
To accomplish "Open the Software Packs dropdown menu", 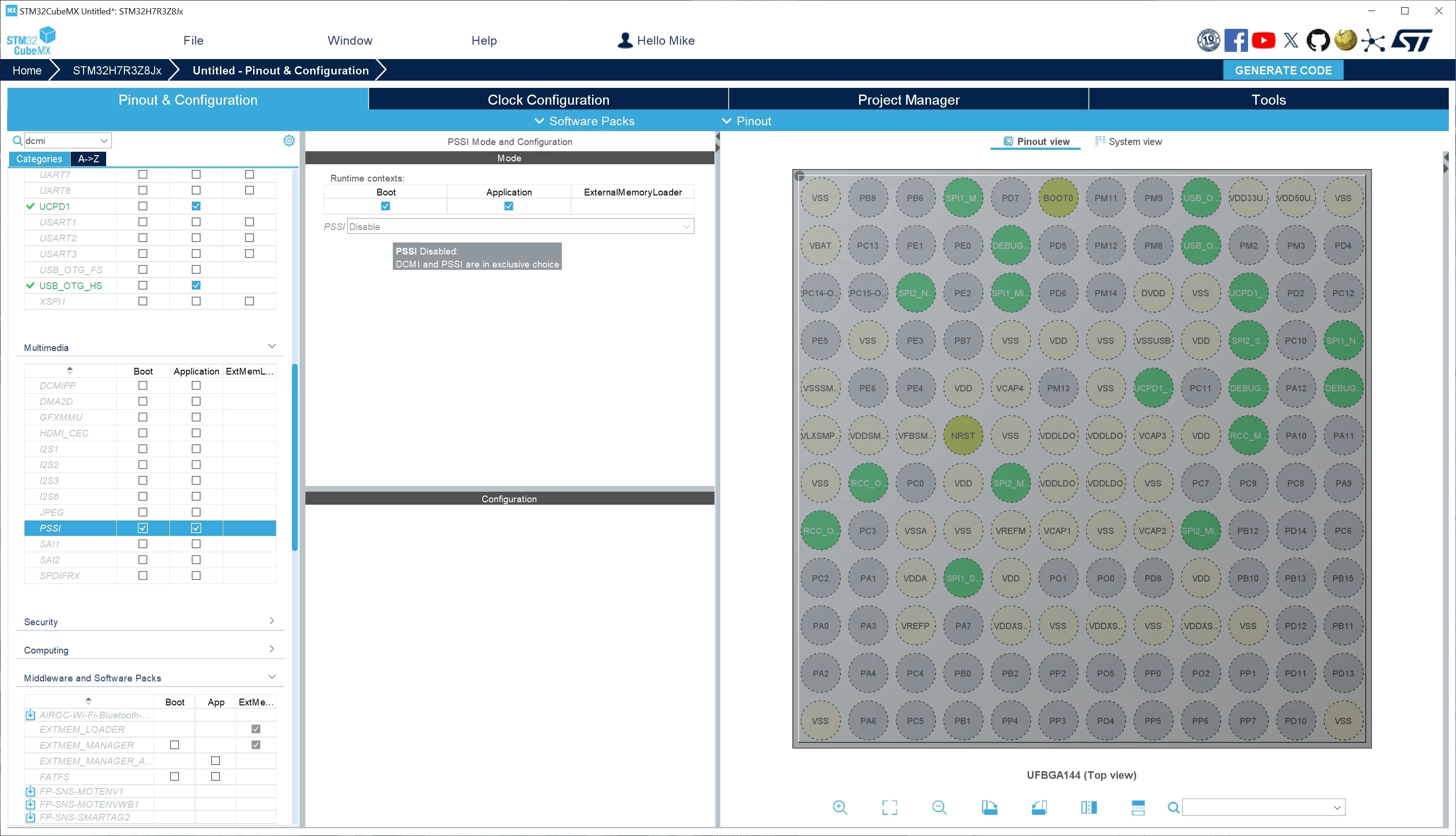I will coord(584,121).
